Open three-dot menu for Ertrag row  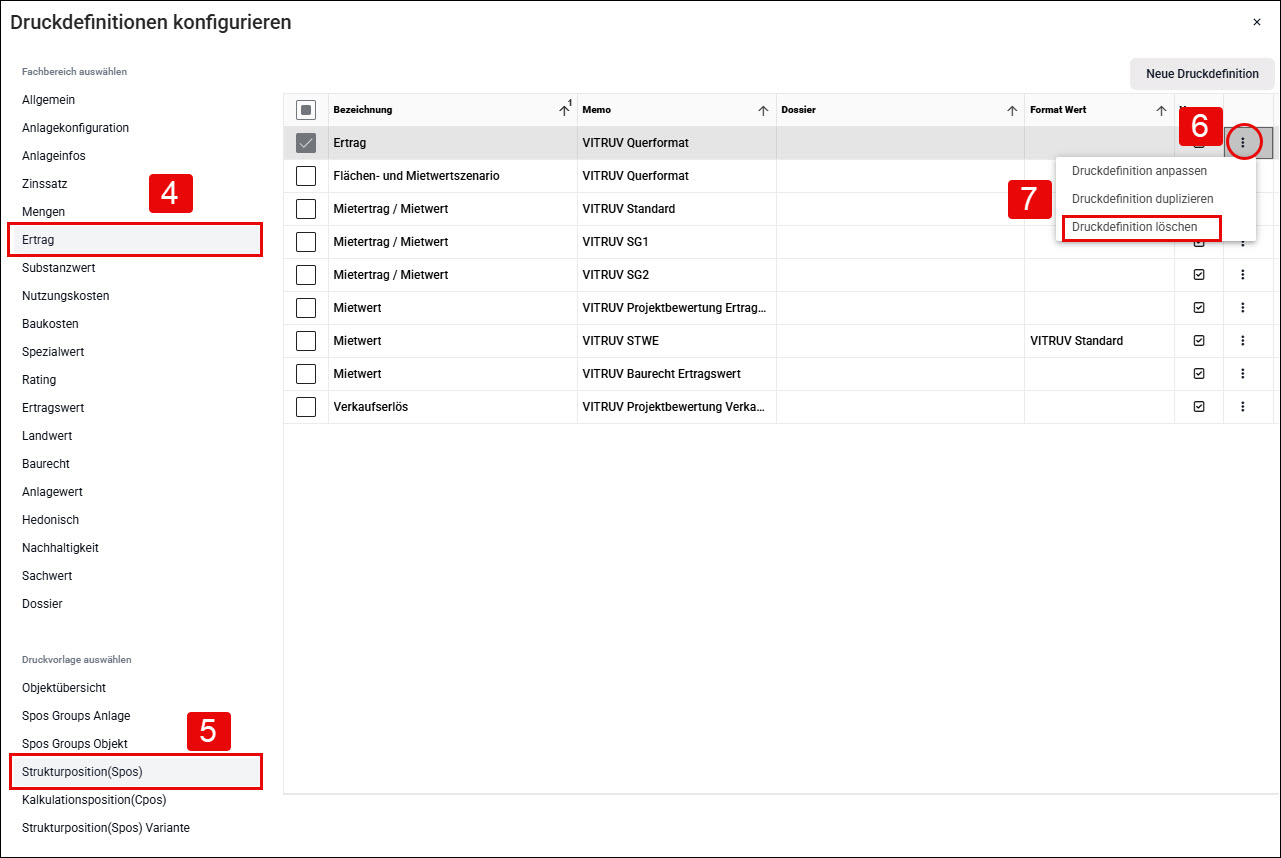[1243, 143]
